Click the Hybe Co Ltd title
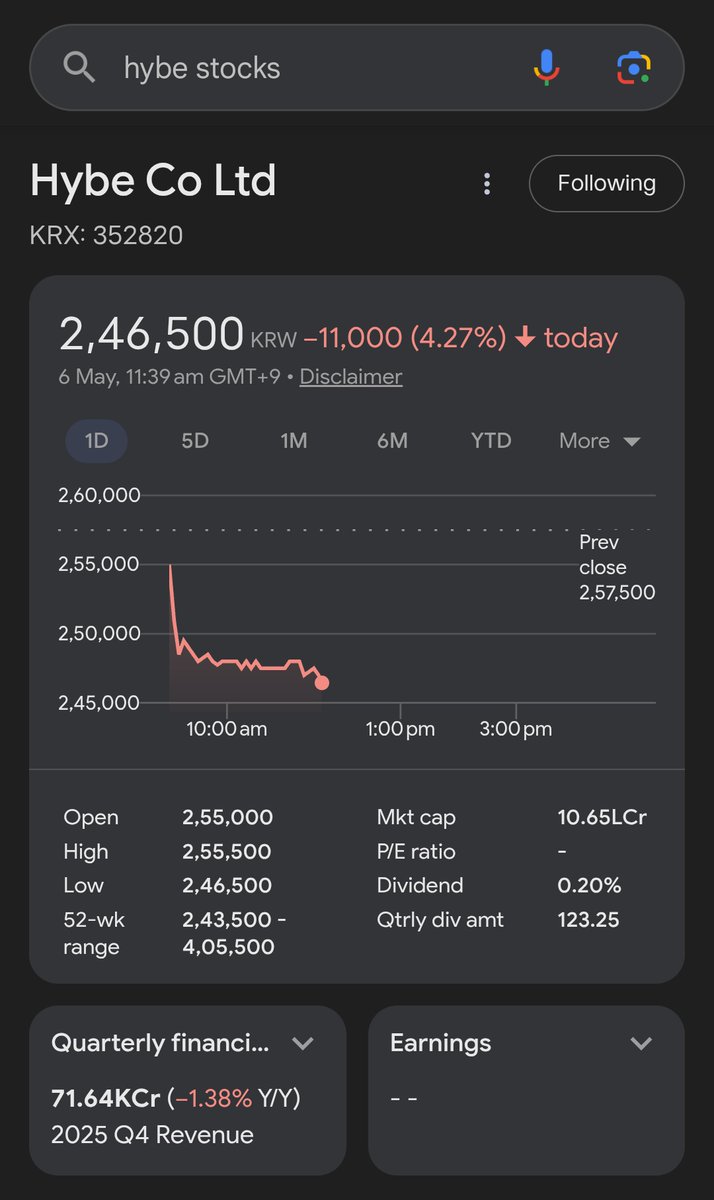Screen dimensions: 714x1200 153,181
